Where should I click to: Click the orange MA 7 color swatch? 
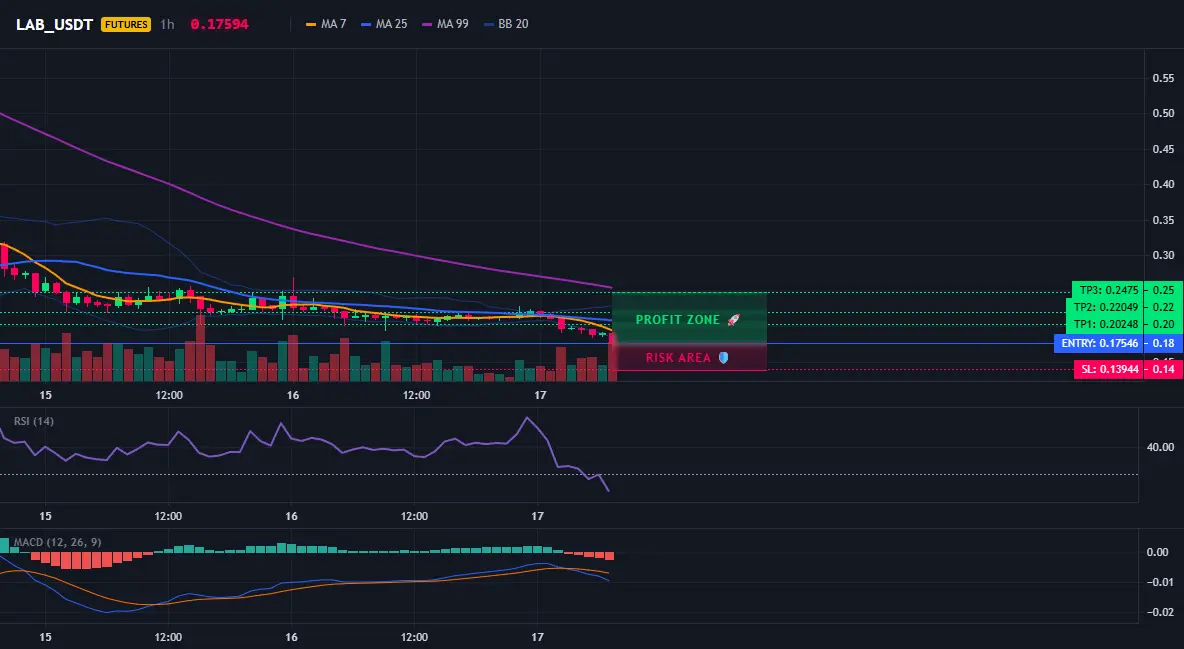(310, 25)
